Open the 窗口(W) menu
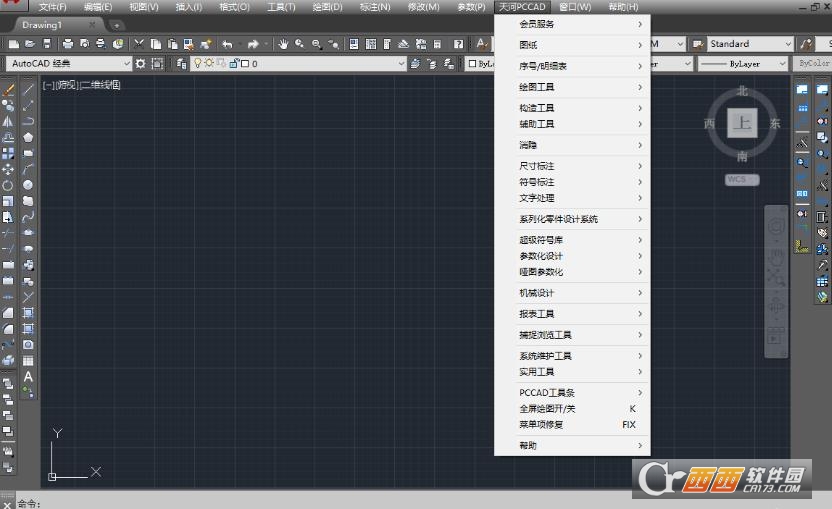Image resolution: width=832 pixels, height=509 pixels. 575,7
